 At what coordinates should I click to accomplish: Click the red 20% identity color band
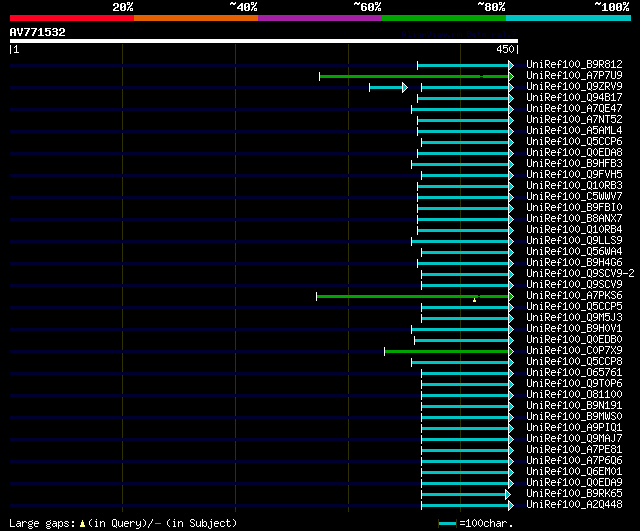tap(72, 18)
